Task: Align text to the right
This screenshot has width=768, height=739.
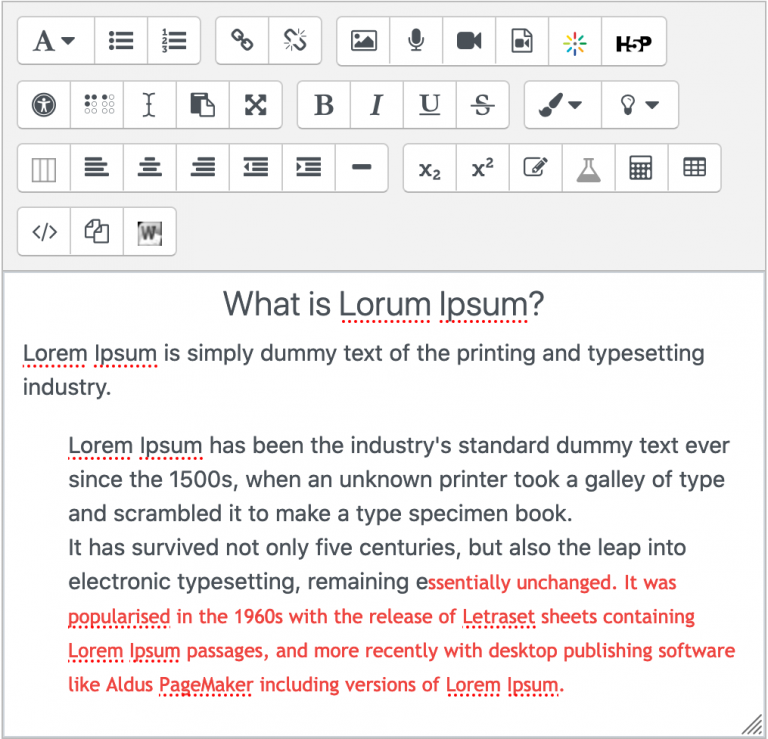Action: 203,168
